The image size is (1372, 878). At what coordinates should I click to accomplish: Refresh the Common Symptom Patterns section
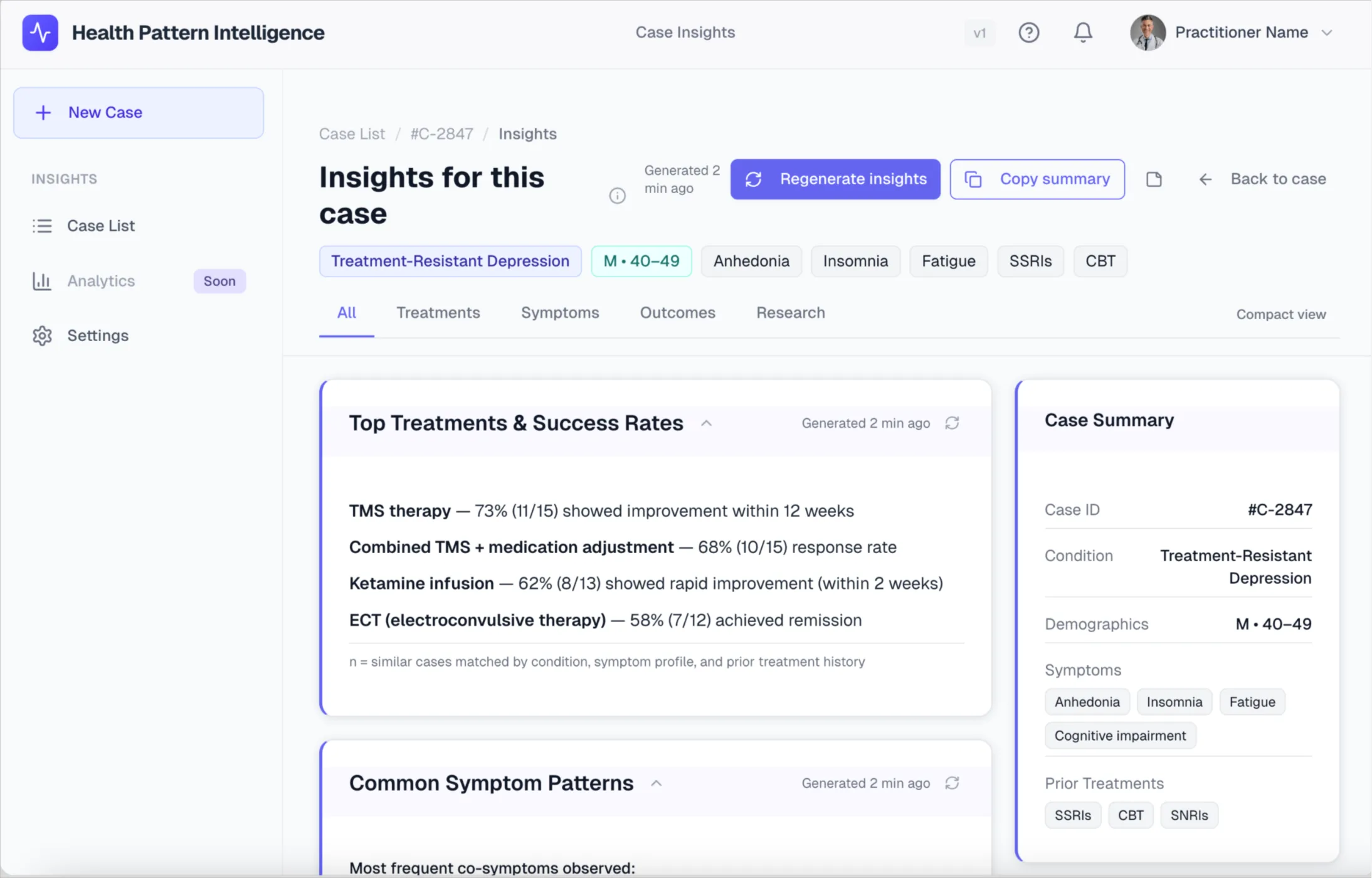click(952, 783)
